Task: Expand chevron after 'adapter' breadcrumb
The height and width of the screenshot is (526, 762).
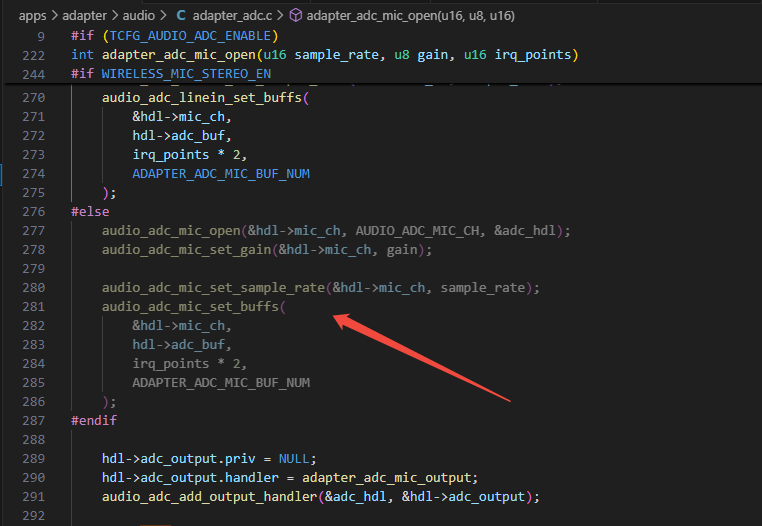Action: tap(115, 16)
